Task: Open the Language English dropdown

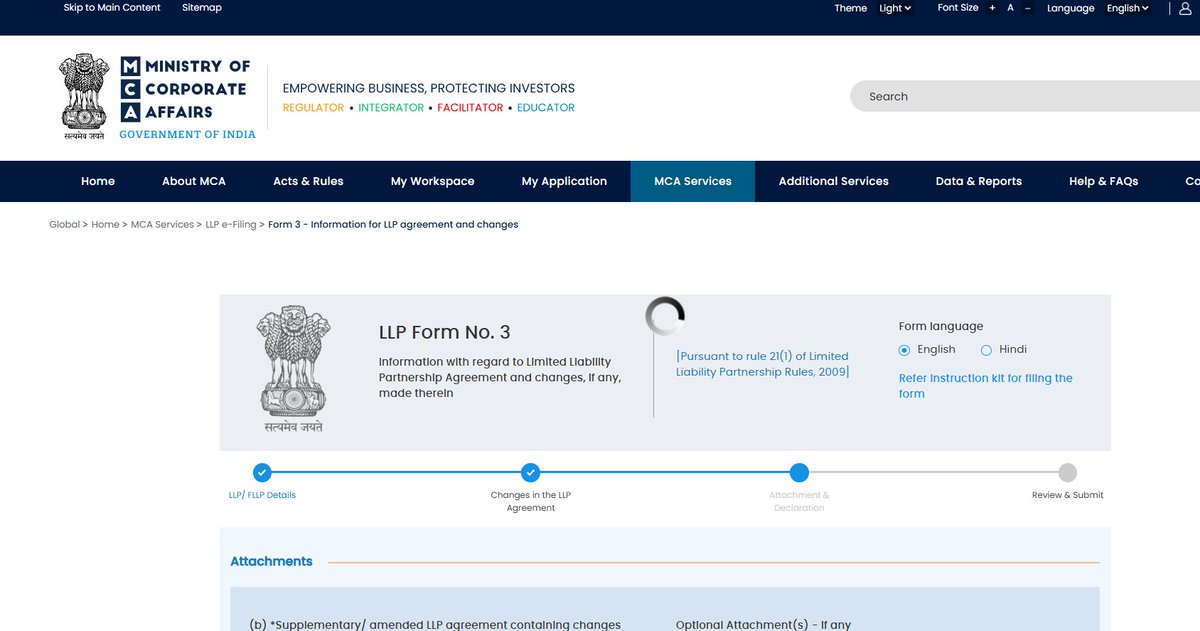Action: 1128,8
